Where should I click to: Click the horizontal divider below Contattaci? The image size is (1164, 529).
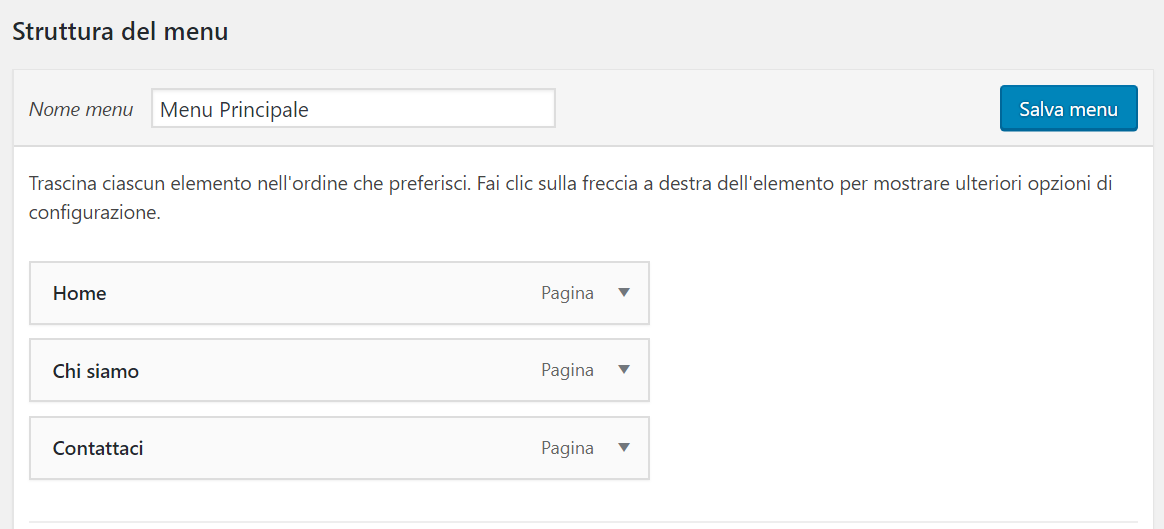coord(583,522)
